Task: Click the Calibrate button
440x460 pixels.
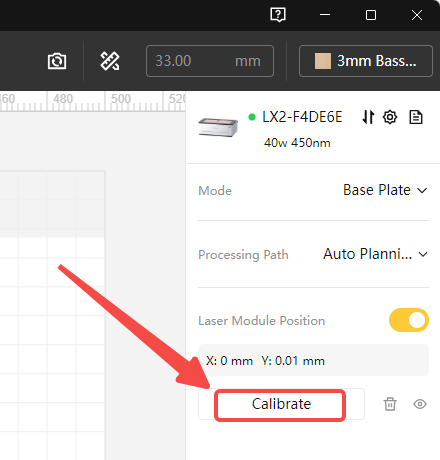Action: click(x=281, y=404)
